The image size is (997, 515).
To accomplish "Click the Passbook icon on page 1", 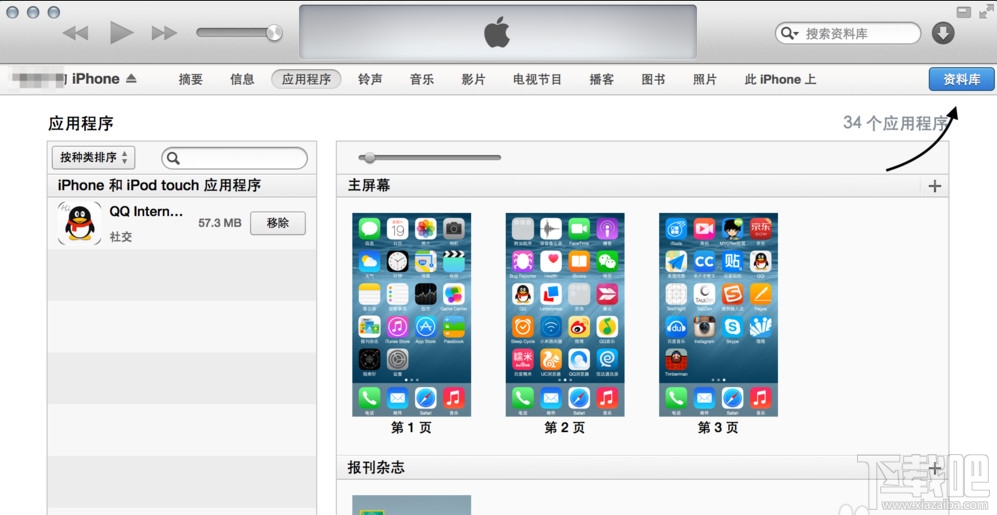I will [x=453, y=327].
